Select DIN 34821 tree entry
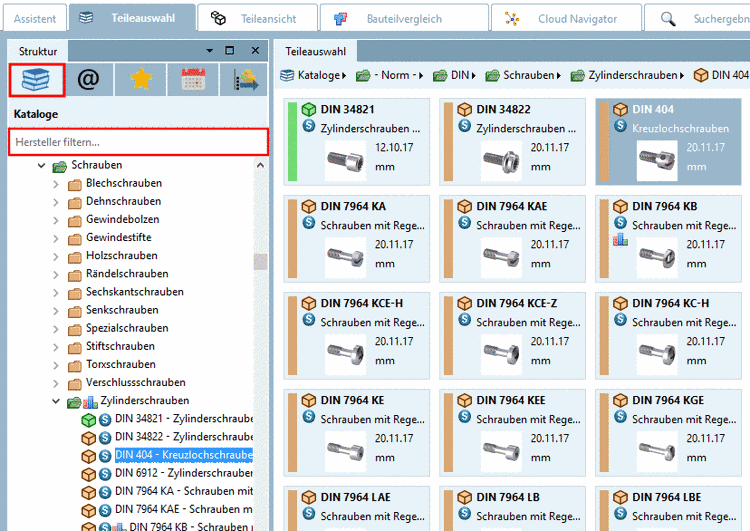This screenshot has width=750, height=531. click(184, 419)
